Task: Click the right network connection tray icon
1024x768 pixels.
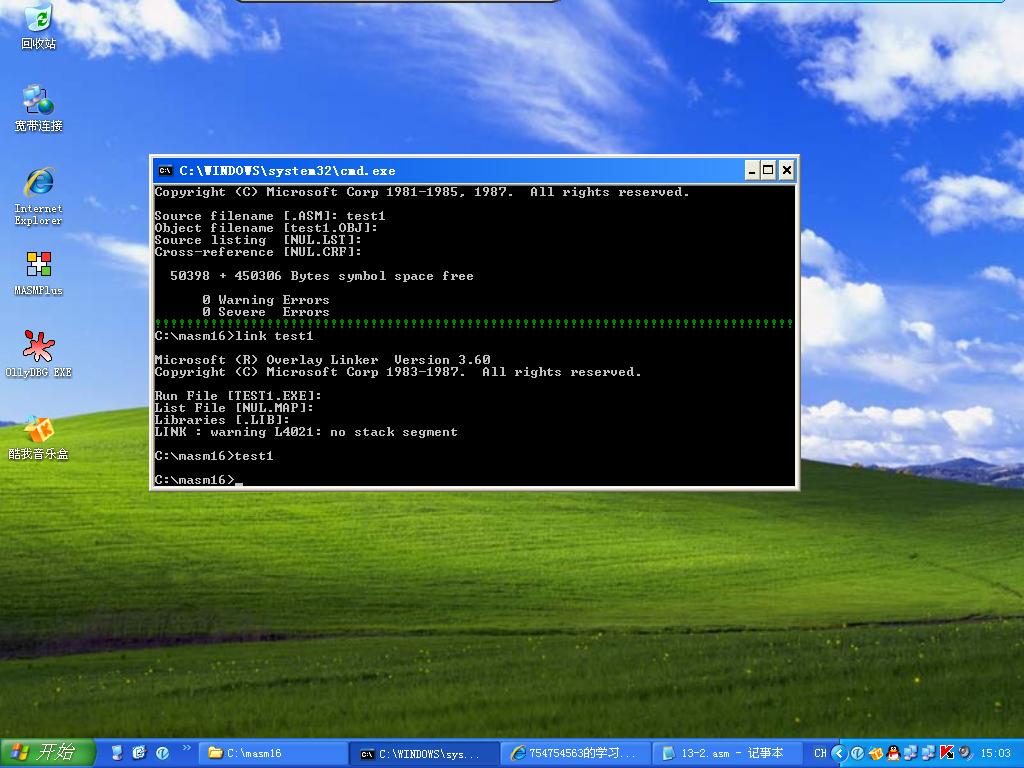Action: 928,753
